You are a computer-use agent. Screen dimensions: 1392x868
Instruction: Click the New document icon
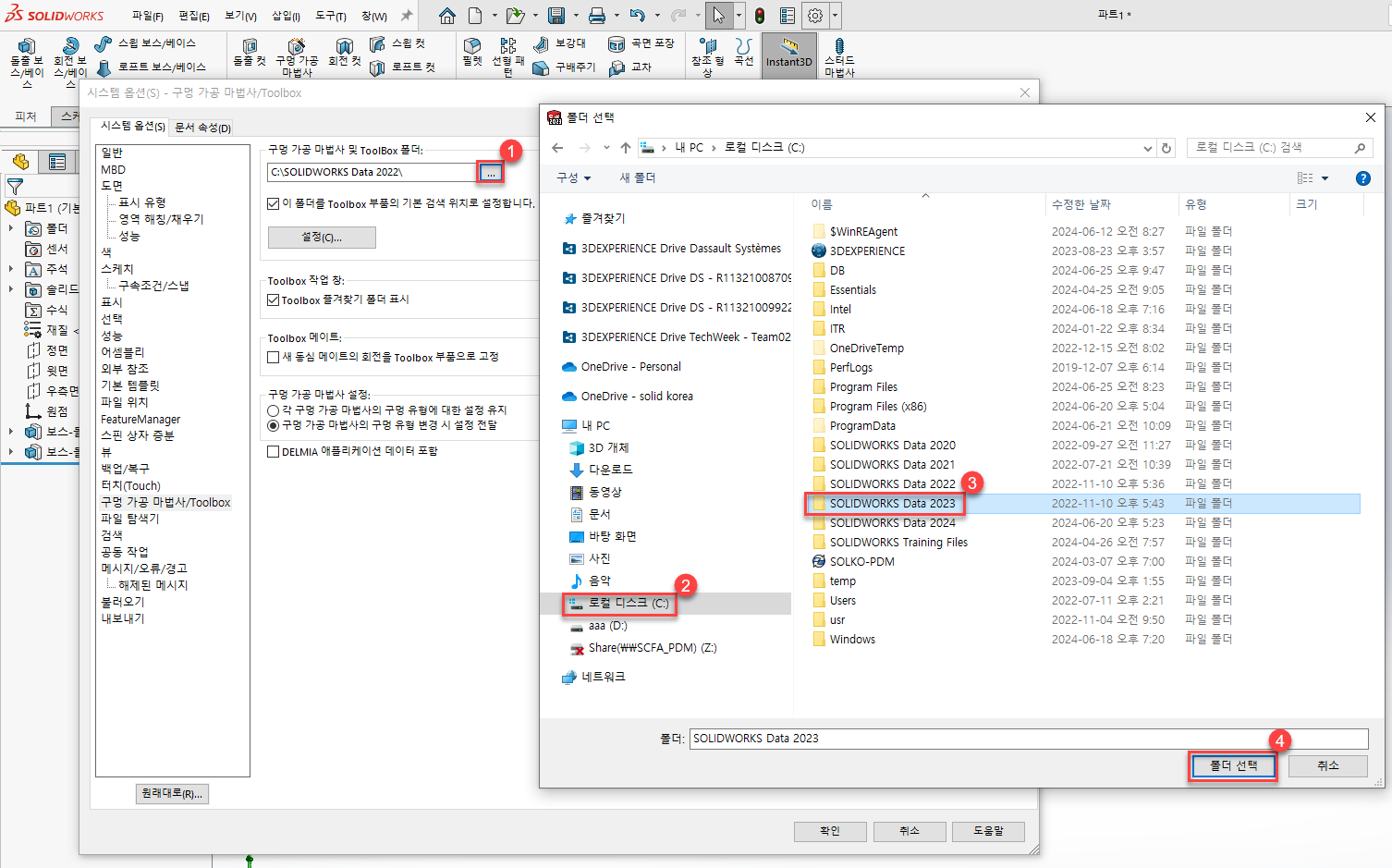(x=475, y=16)
